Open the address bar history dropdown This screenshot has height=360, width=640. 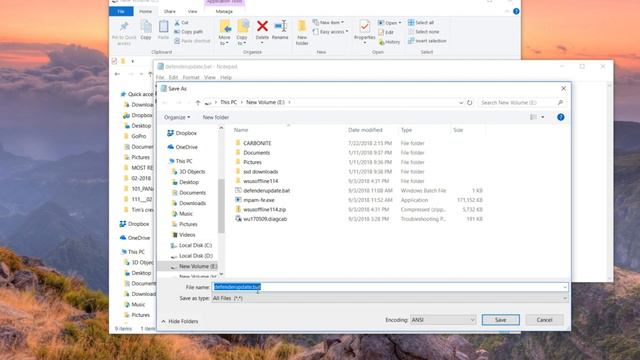461,102
